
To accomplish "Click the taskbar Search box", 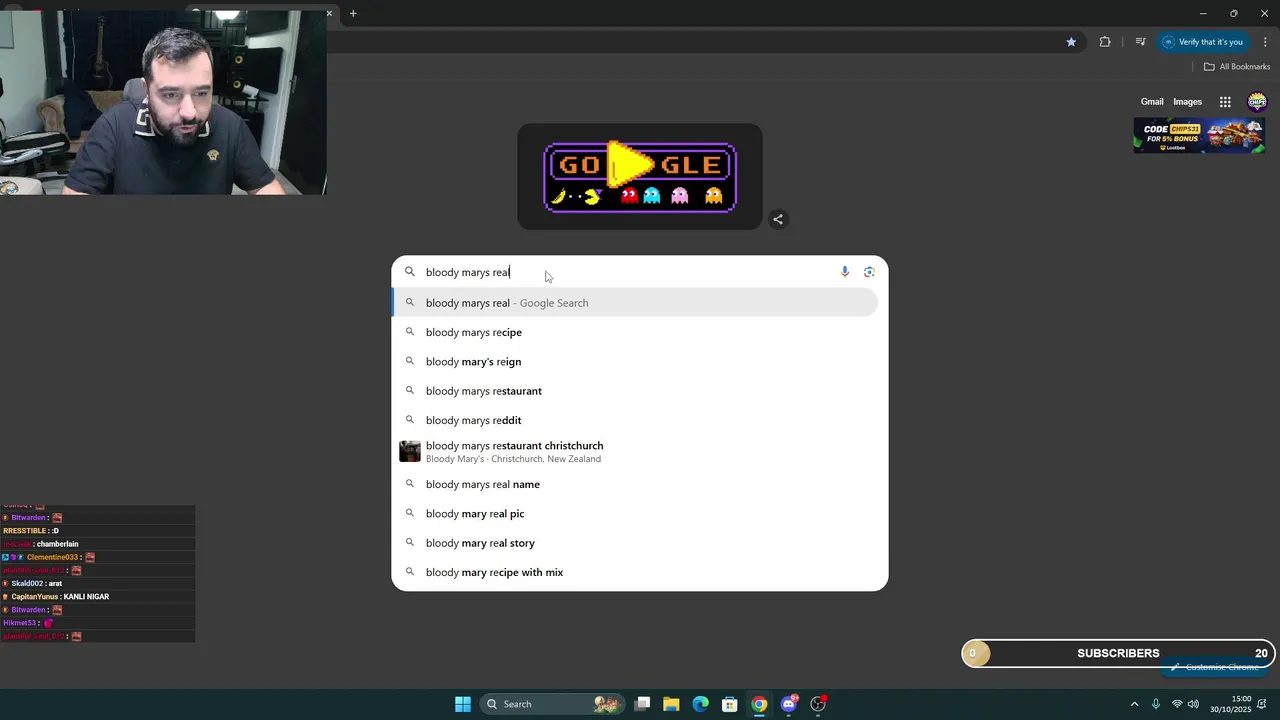I will coord(552,704).
